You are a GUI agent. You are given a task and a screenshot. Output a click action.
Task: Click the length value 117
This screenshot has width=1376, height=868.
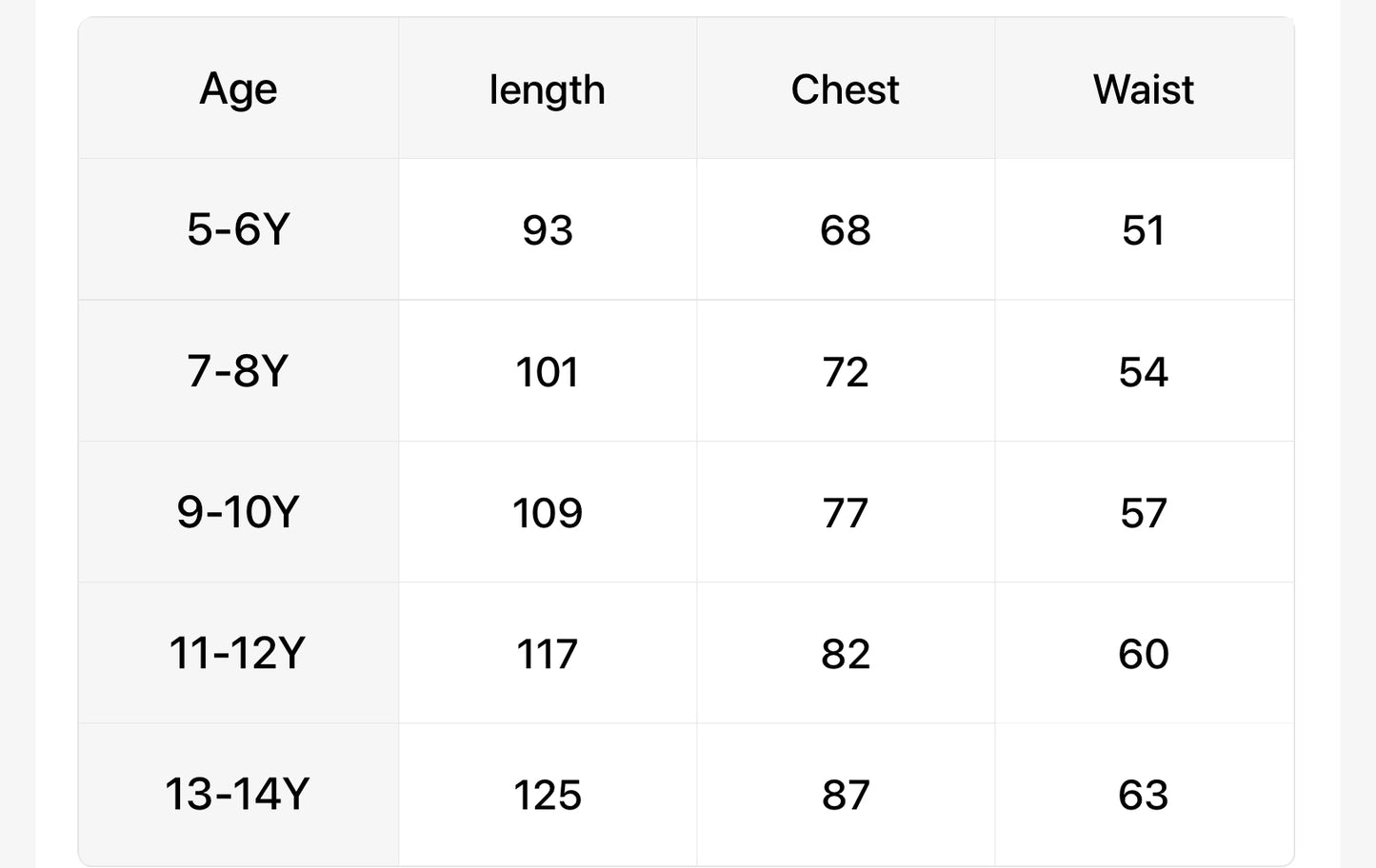click(548, 654)
